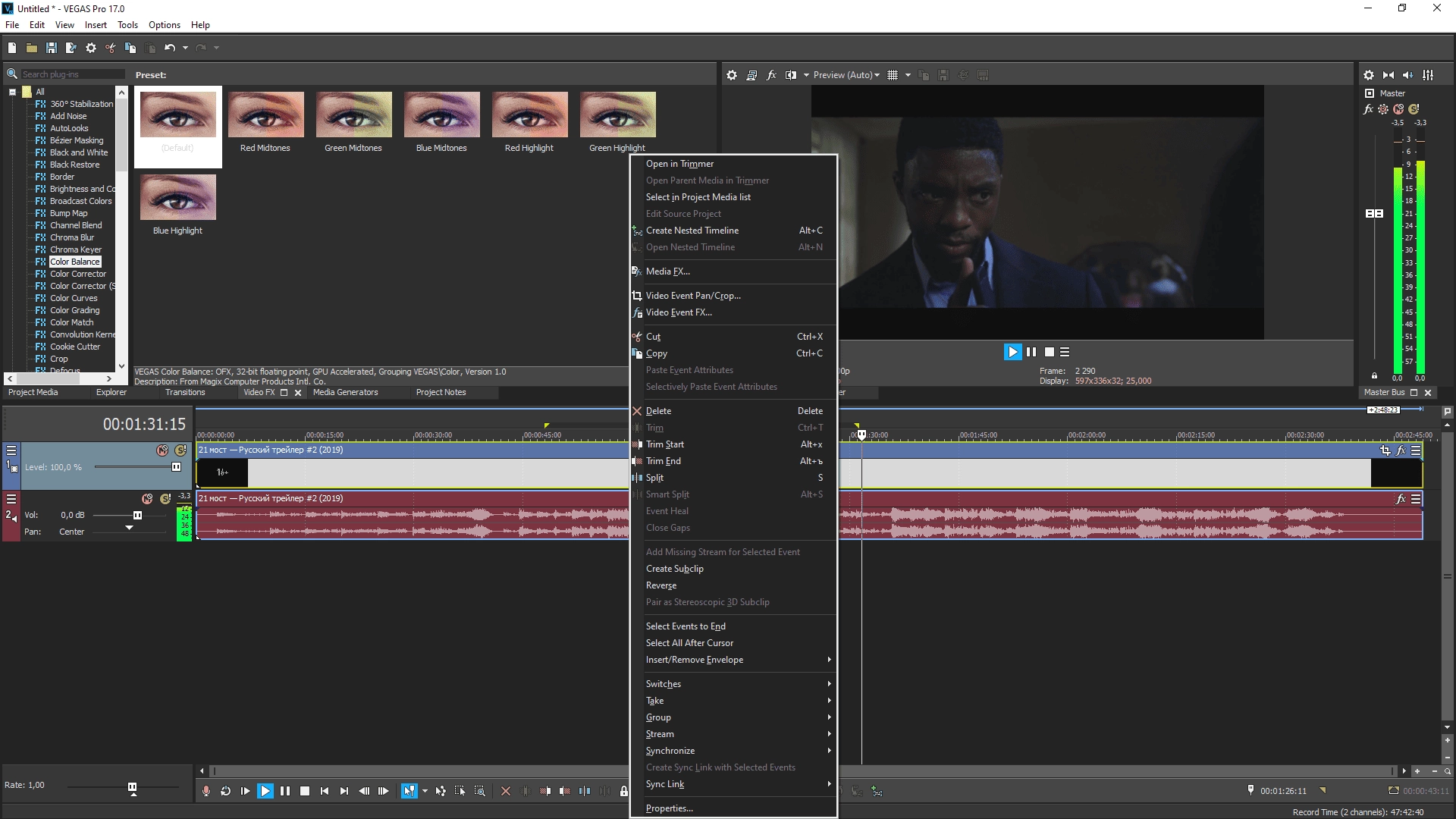This screenshot has height=819, width=1456.
Task: Select the Selection Edit Tool
Action: [x=460, y=791]
